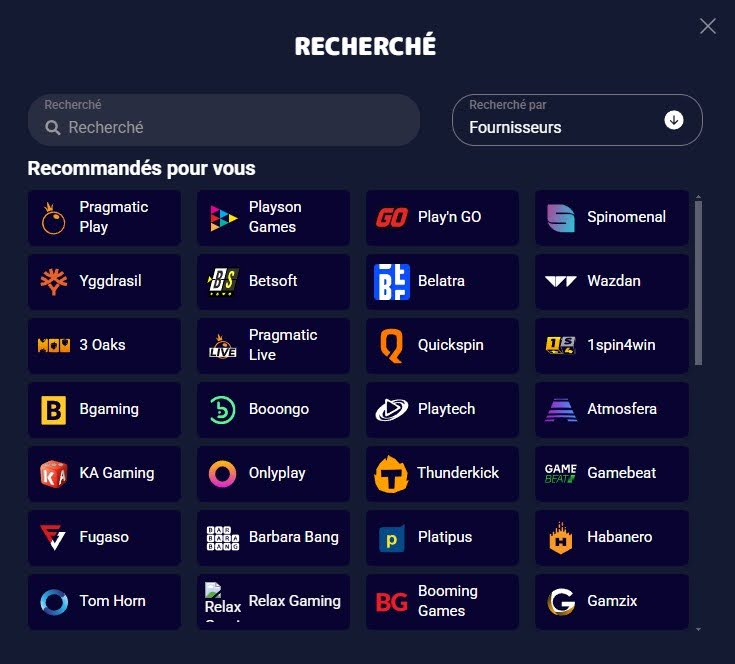Select Booming Games provider
Viewport: 735px width, 664px height.
click(x=442, y=602)
